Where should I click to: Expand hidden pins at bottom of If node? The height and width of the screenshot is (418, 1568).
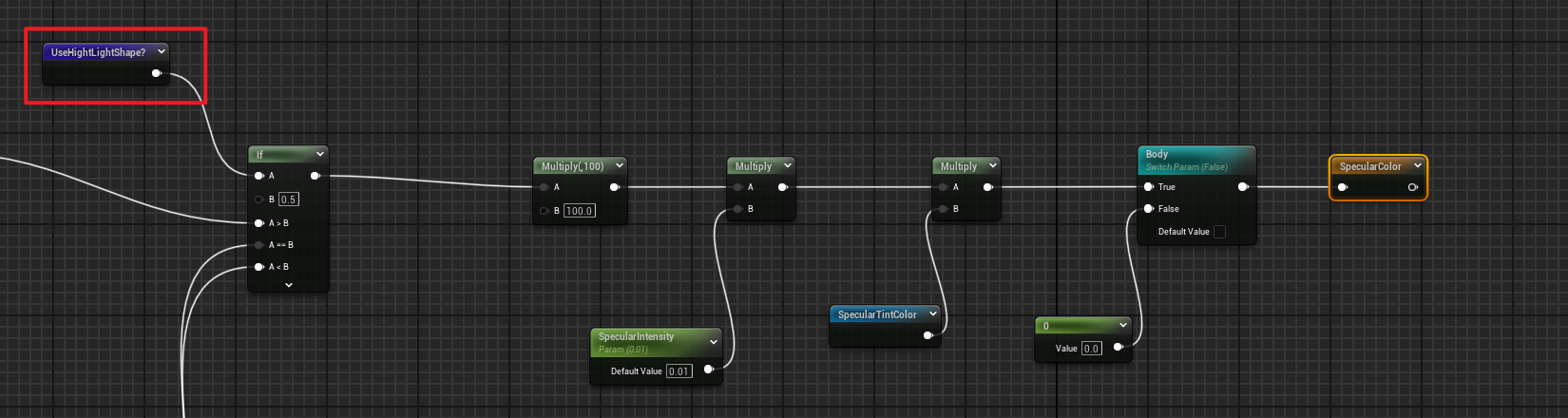289,285
